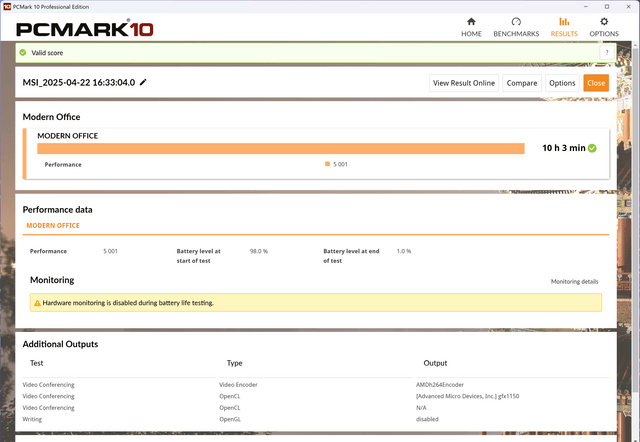Click the OpenGL type cell
This screenshot has width=640, height=442.
pyautogui.click(x=230, y=419)
